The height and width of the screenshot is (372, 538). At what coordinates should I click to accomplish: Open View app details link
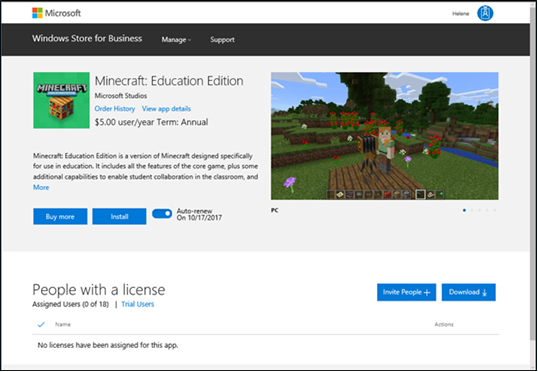[166, 109]
